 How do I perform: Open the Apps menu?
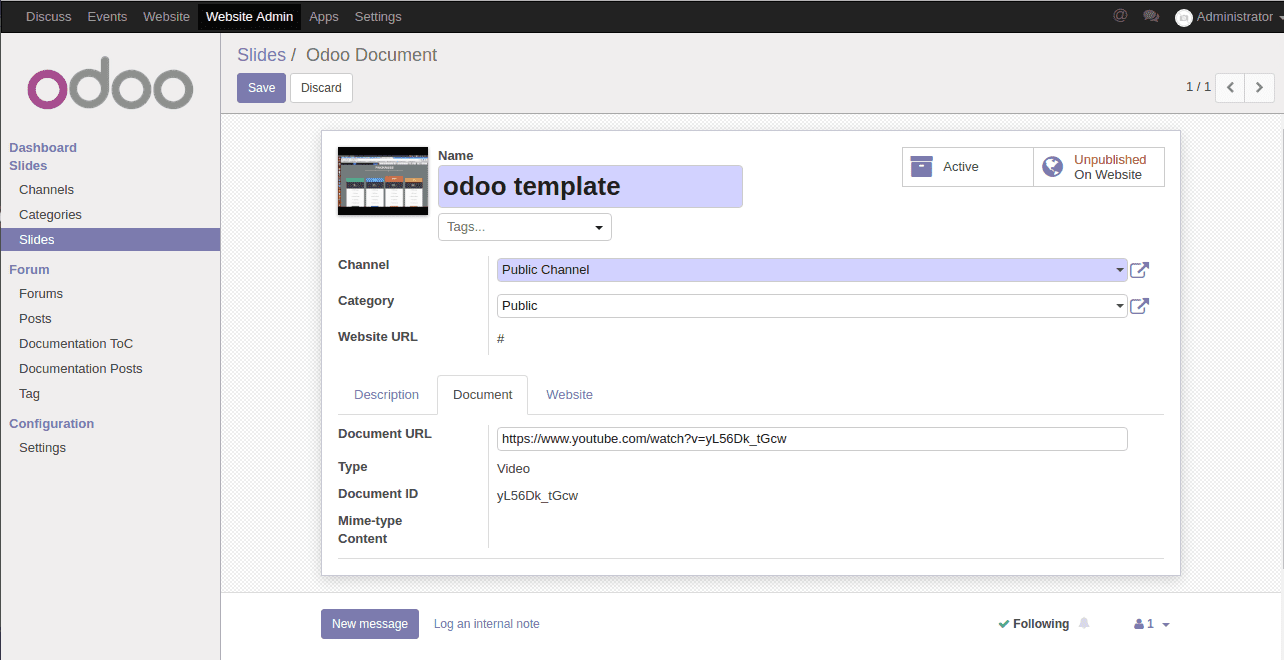click(x=324, y=16)
